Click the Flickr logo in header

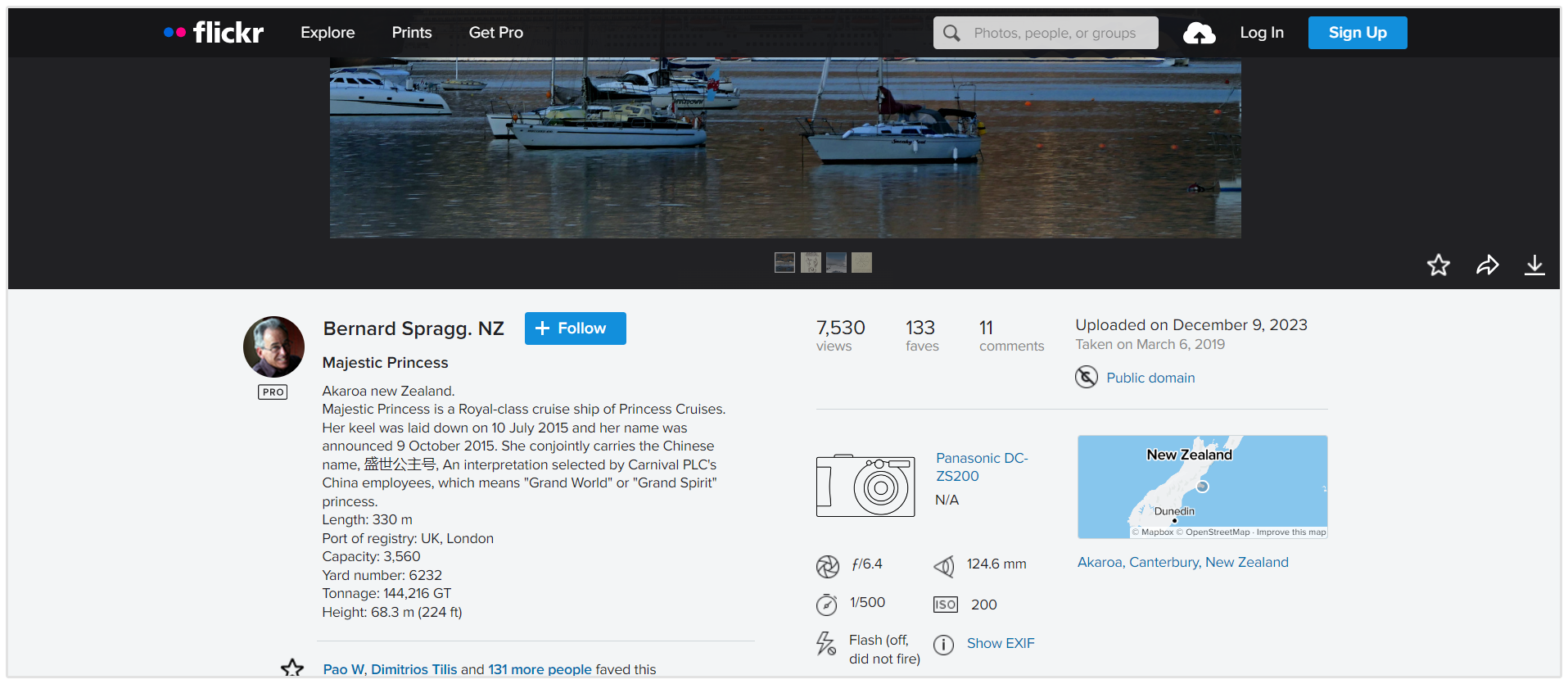click(215, 33)
